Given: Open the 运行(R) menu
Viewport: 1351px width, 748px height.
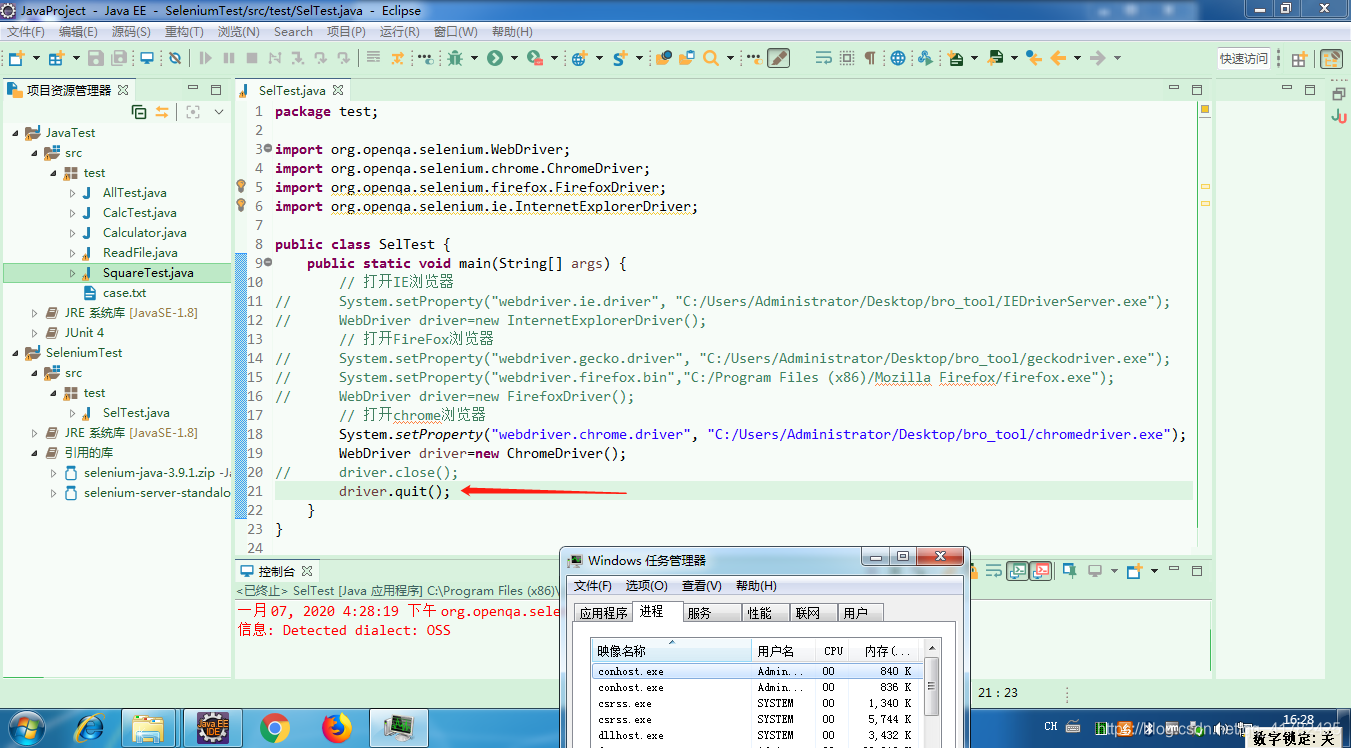Looking at the screenshot, I should (x=400, y=32).
